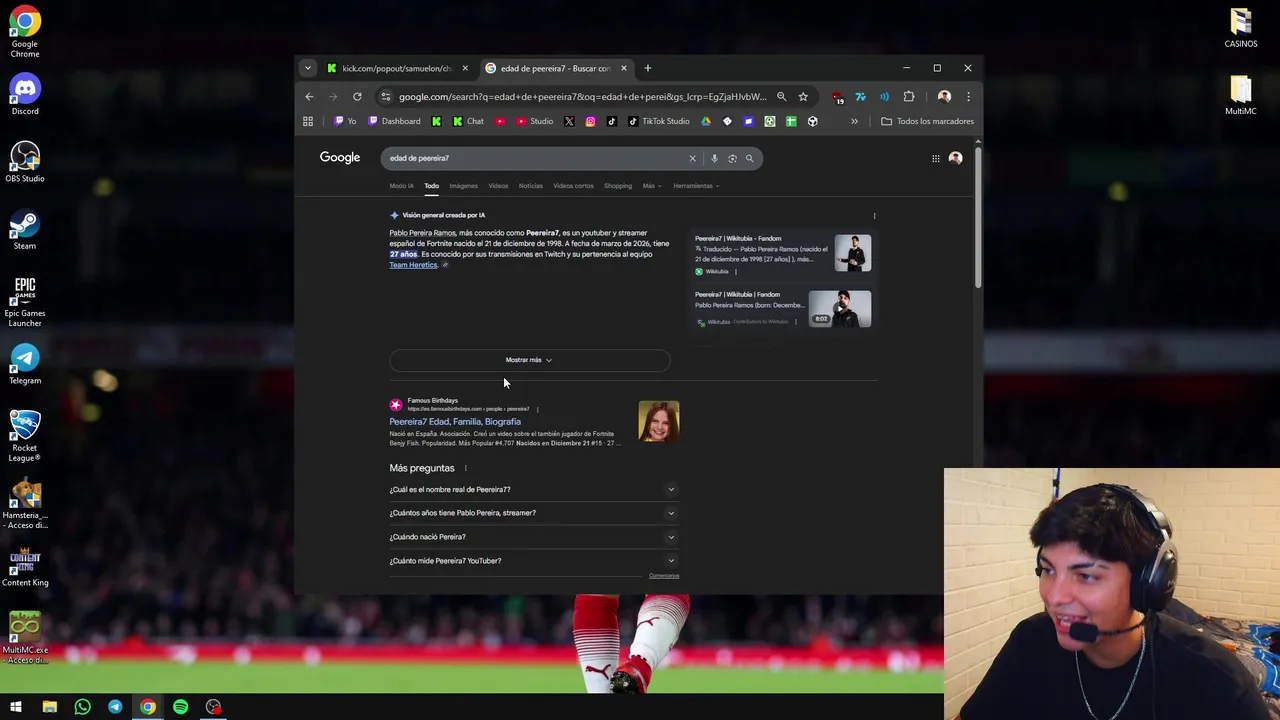Screen dimensions: 1280x720
Task: Open the X bookmark icon
Action: coord(569,121)
